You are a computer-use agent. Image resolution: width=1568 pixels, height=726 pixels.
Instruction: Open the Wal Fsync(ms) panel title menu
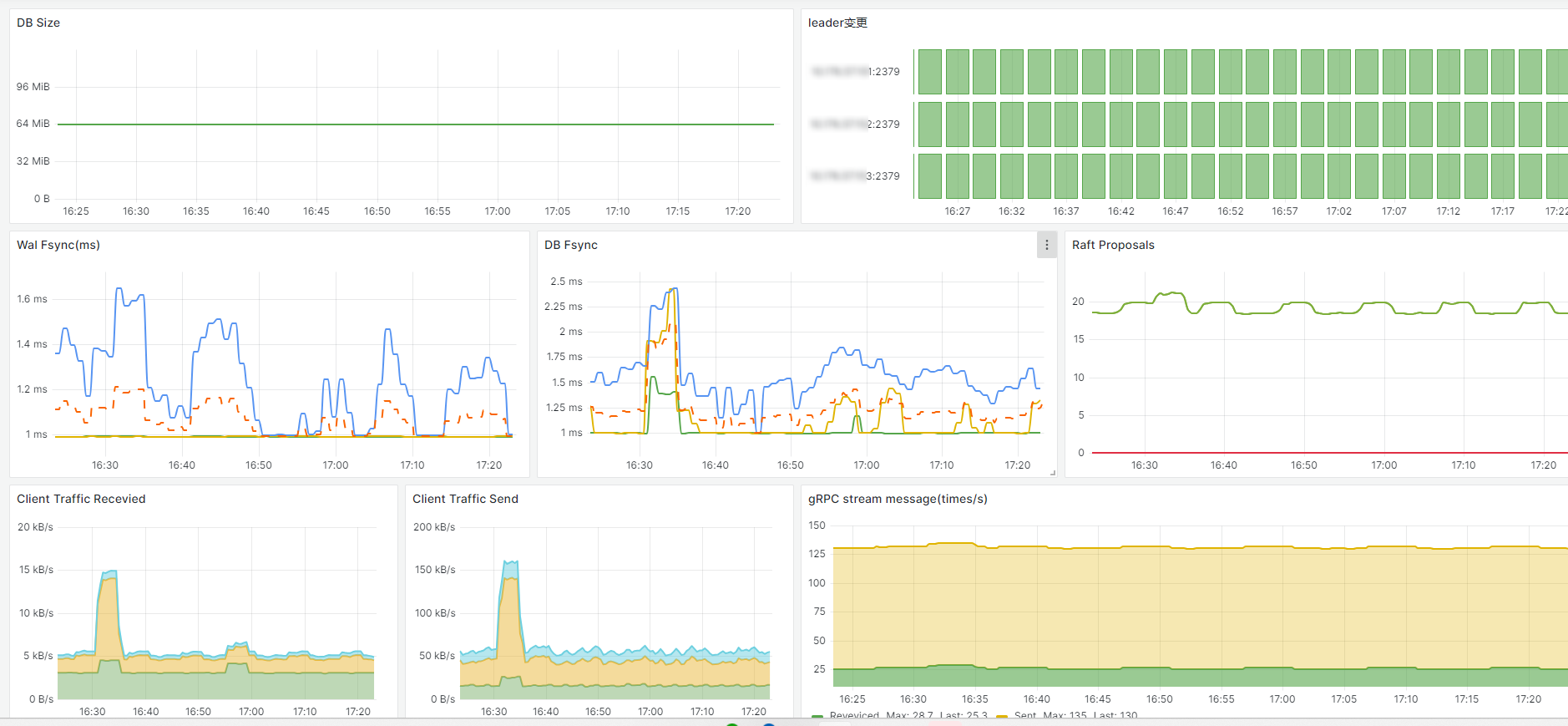(58, 245)
